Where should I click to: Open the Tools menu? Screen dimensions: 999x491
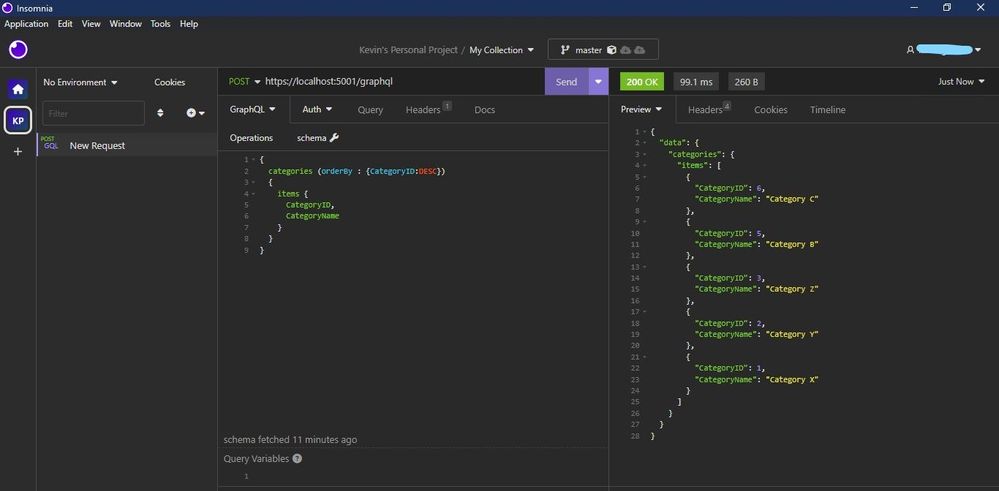(x=161, y=24)
